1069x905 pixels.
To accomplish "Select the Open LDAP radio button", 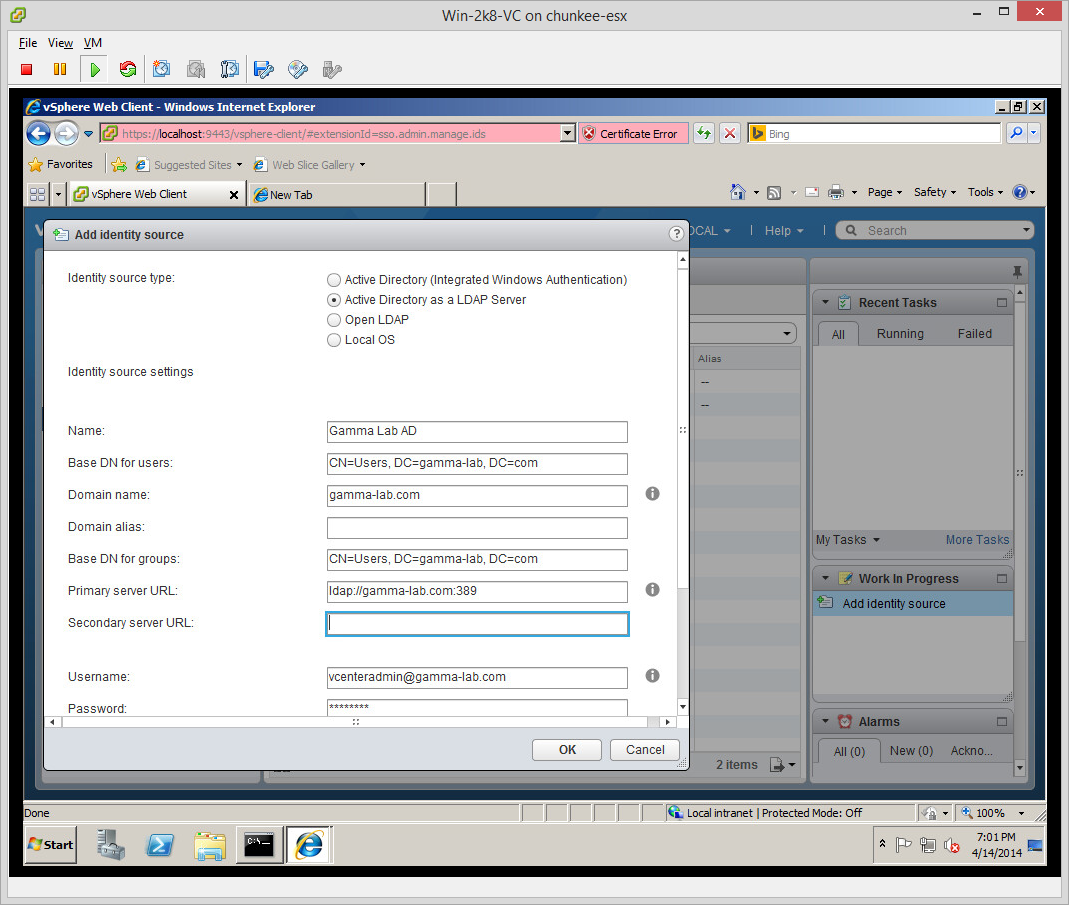I will coord(334,320).
